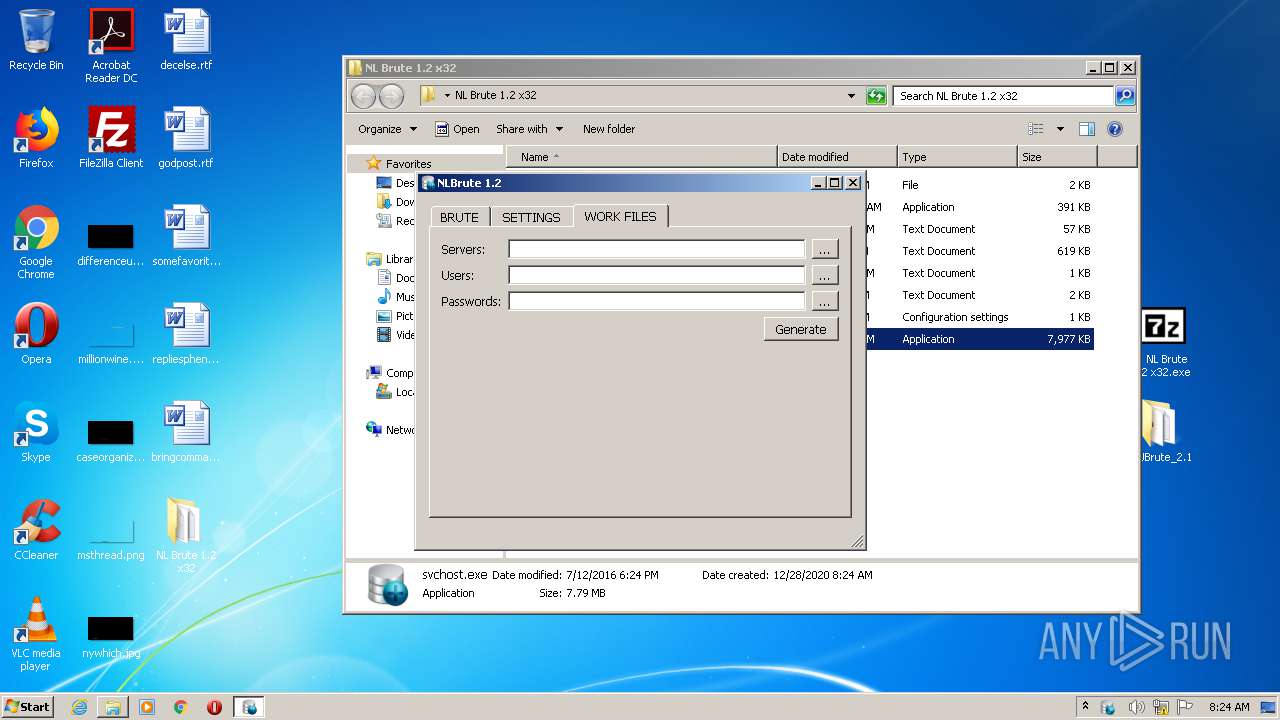Open the Organize dropdown menu
1280x720 pixels.
tap(387, 129)
